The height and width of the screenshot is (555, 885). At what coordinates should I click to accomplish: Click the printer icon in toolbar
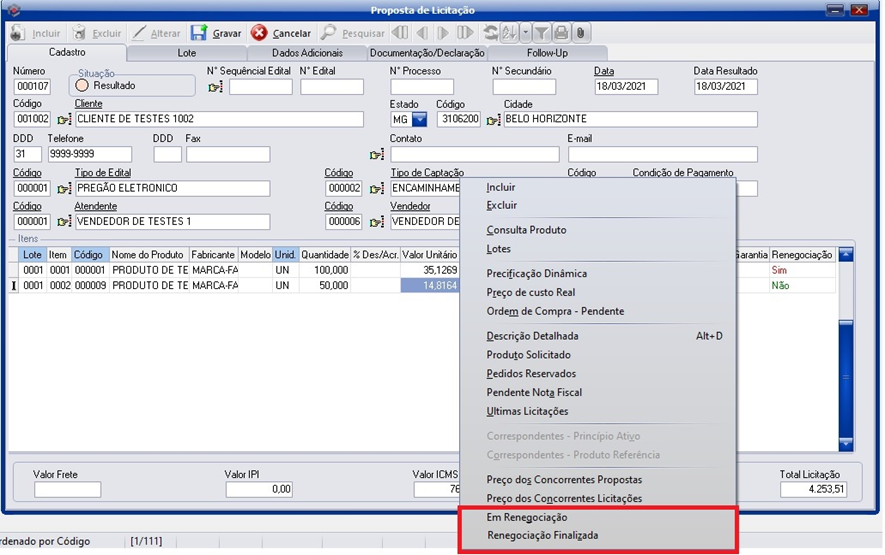coord(561,33)
